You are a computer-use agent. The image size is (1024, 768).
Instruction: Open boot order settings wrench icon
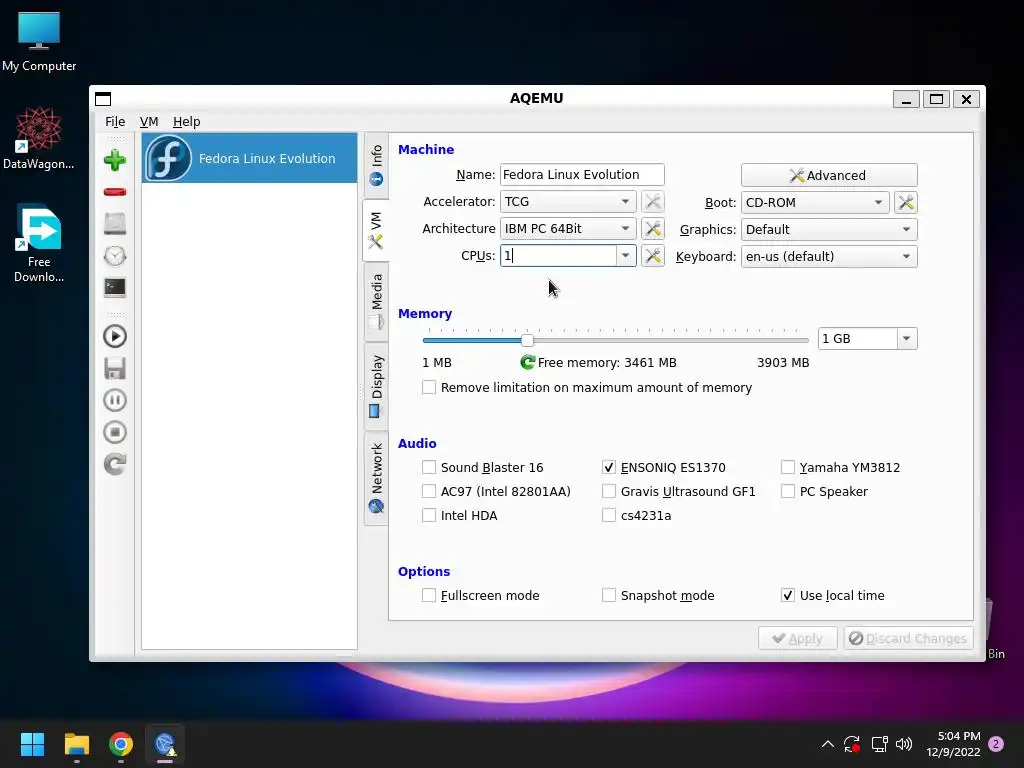click(906, 202)
